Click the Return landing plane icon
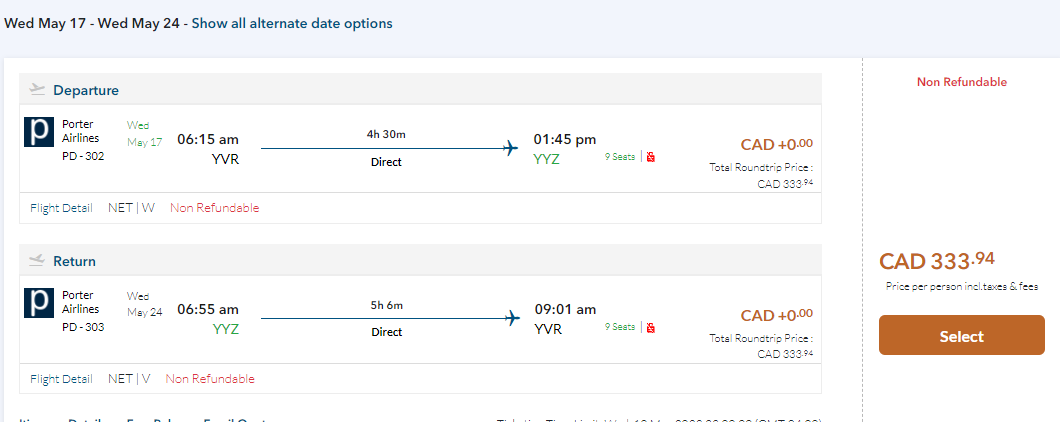 click(38, 260)
